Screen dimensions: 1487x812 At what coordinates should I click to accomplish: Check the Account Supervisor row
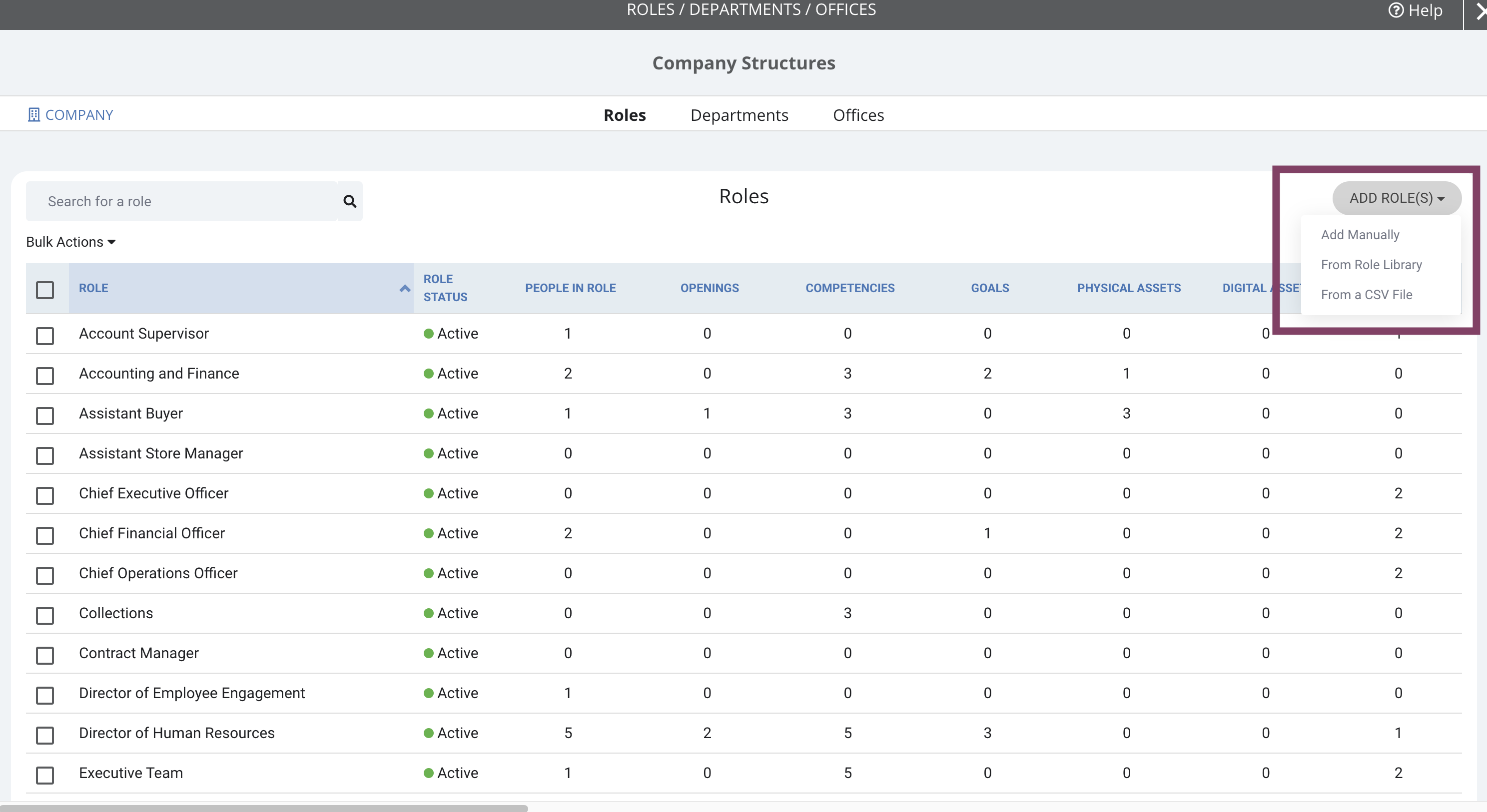pos(45,335)
